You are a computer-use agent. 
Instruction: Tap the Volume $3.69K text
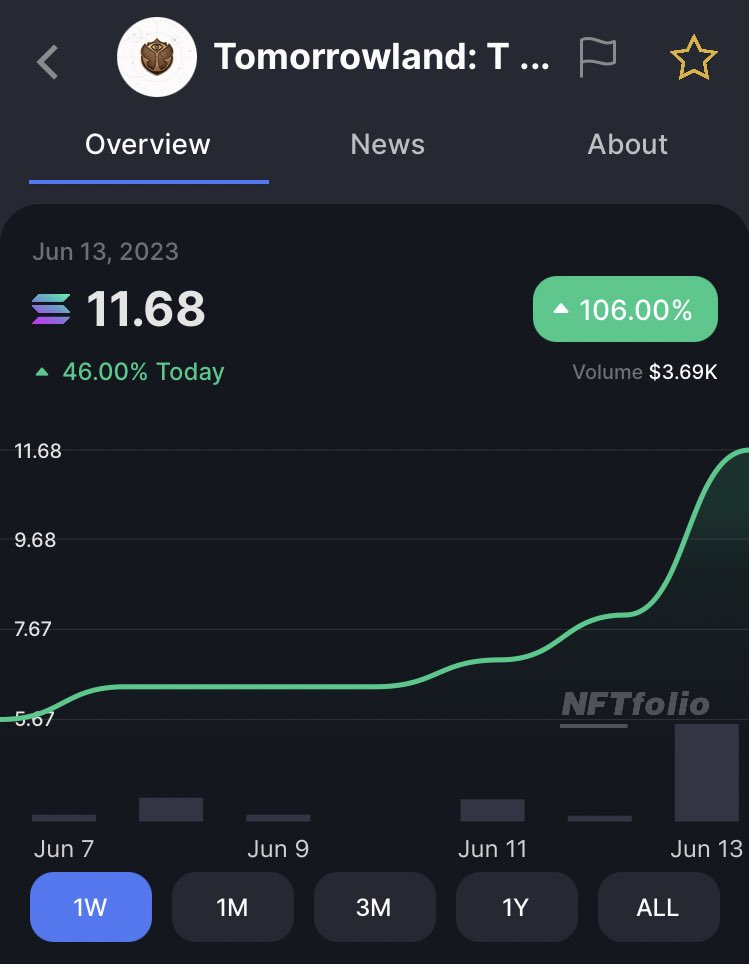pos(644,372)
